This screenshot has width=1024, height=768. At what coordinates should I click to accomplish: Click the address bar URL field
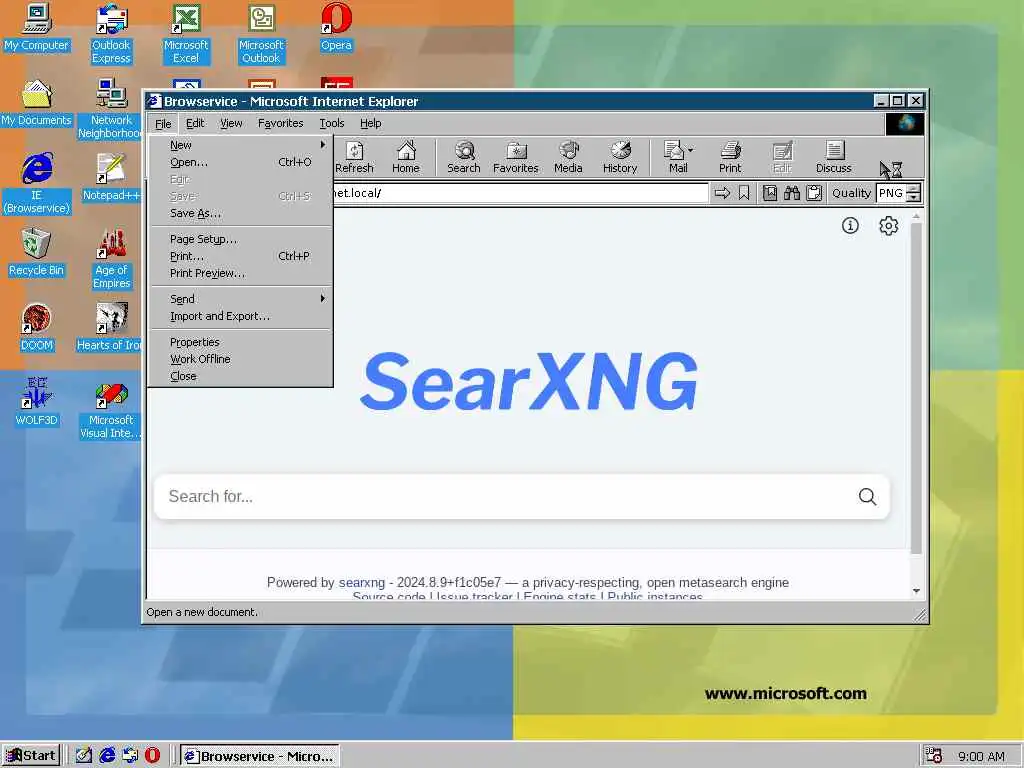[520, 193]
